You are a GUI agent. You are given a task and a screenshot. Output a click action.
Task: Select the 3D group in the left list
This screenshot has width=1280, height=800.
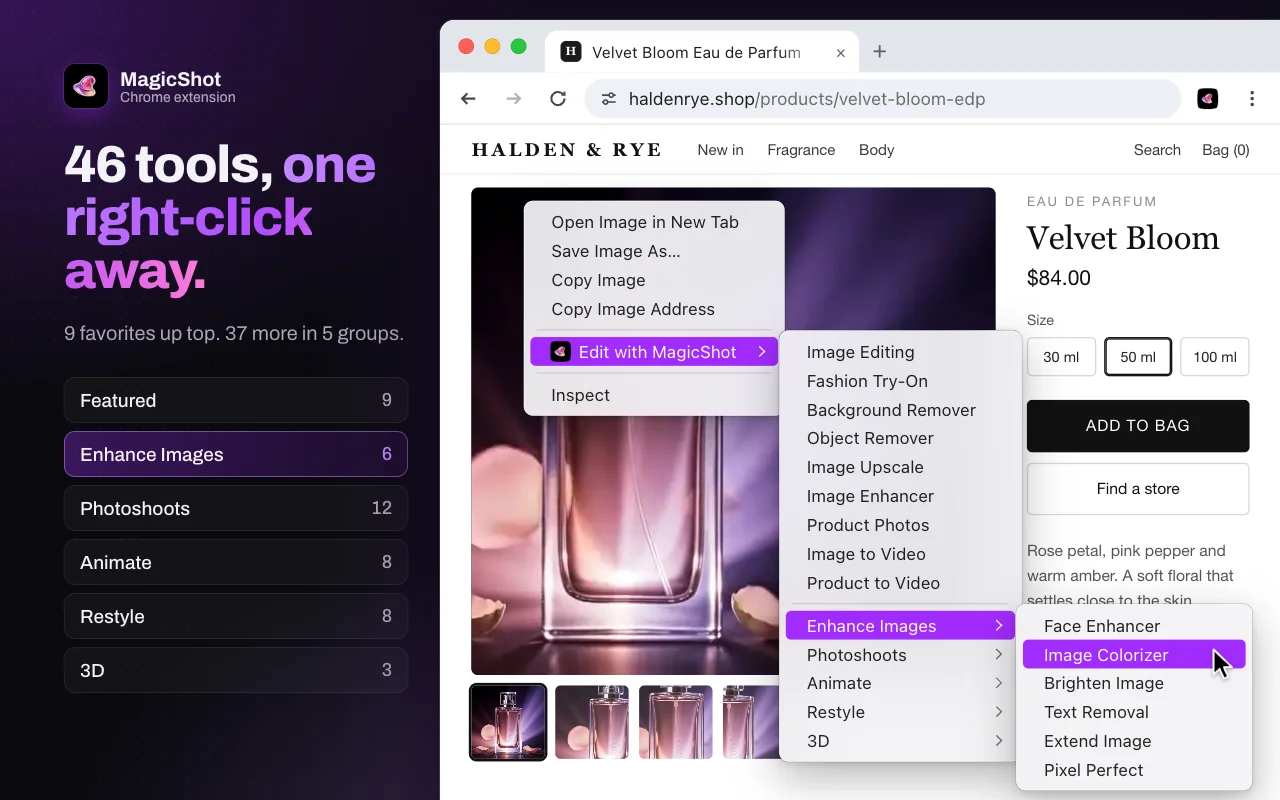[236, 670]
